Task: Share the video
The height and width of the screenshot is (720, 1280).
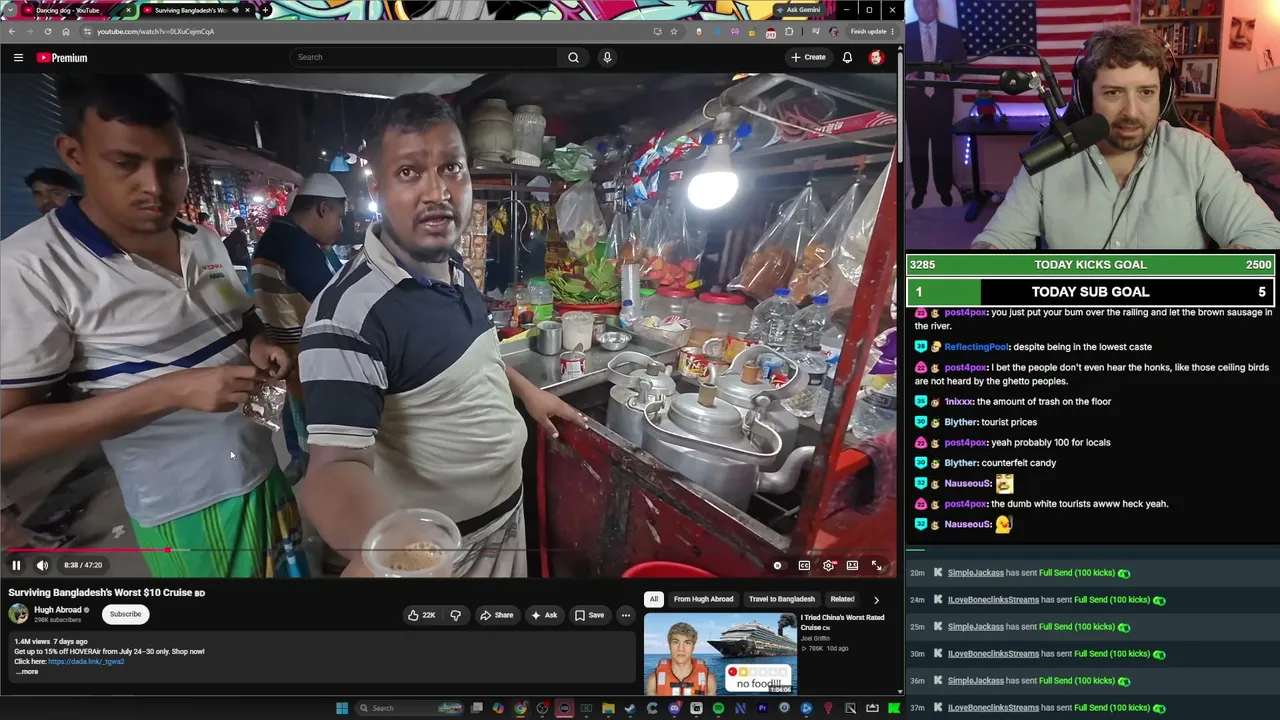Action: pos(496,615)
